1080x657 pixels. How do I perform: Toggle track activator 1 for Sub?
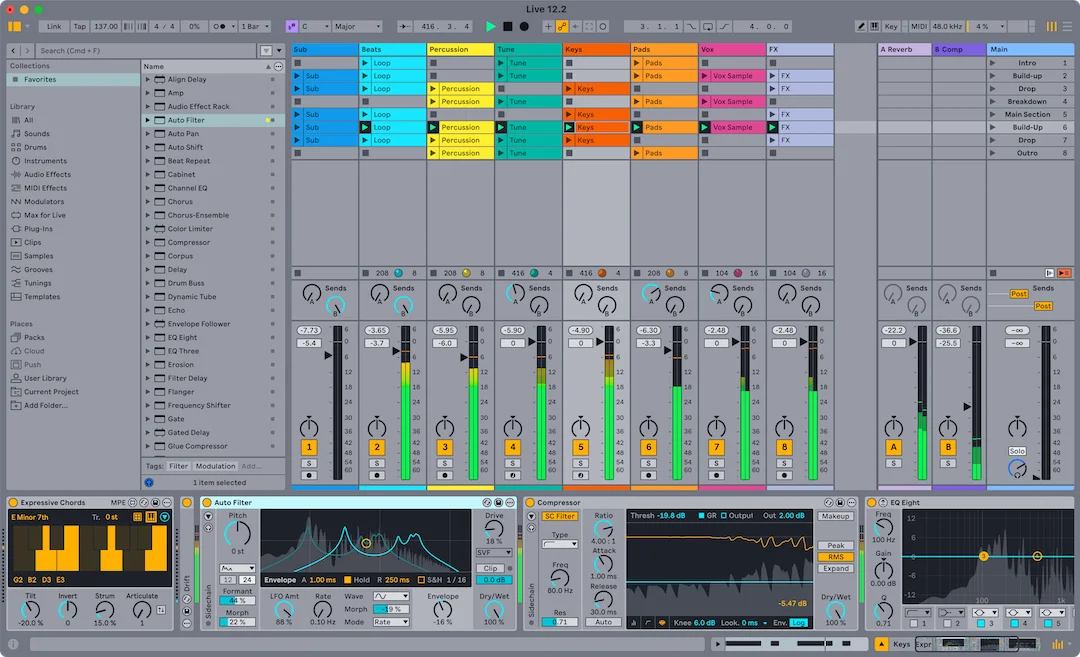click(309, 447)
